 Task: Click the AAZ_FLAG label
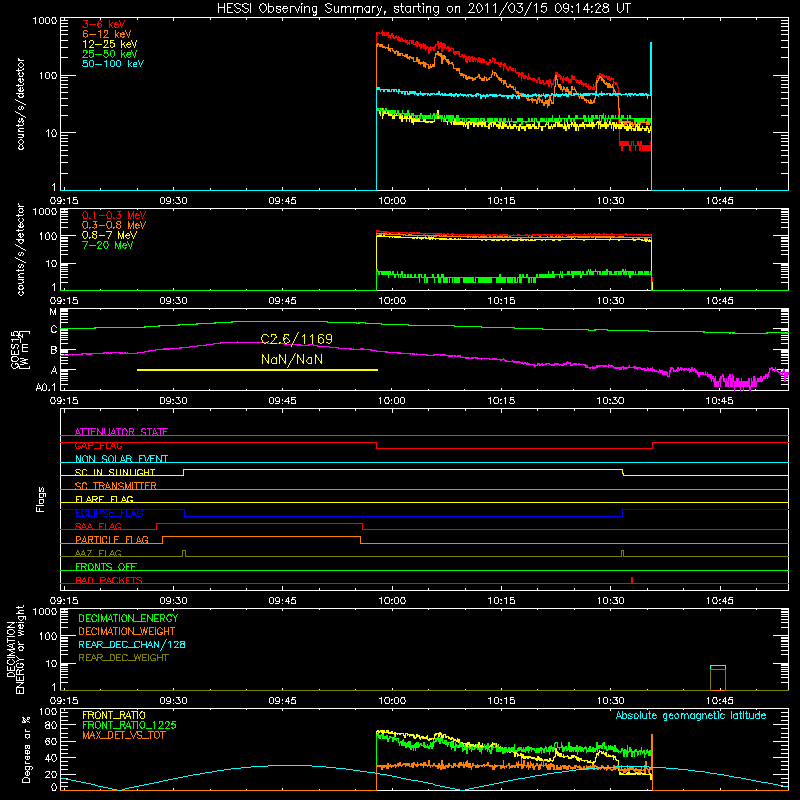pos(98,553)
